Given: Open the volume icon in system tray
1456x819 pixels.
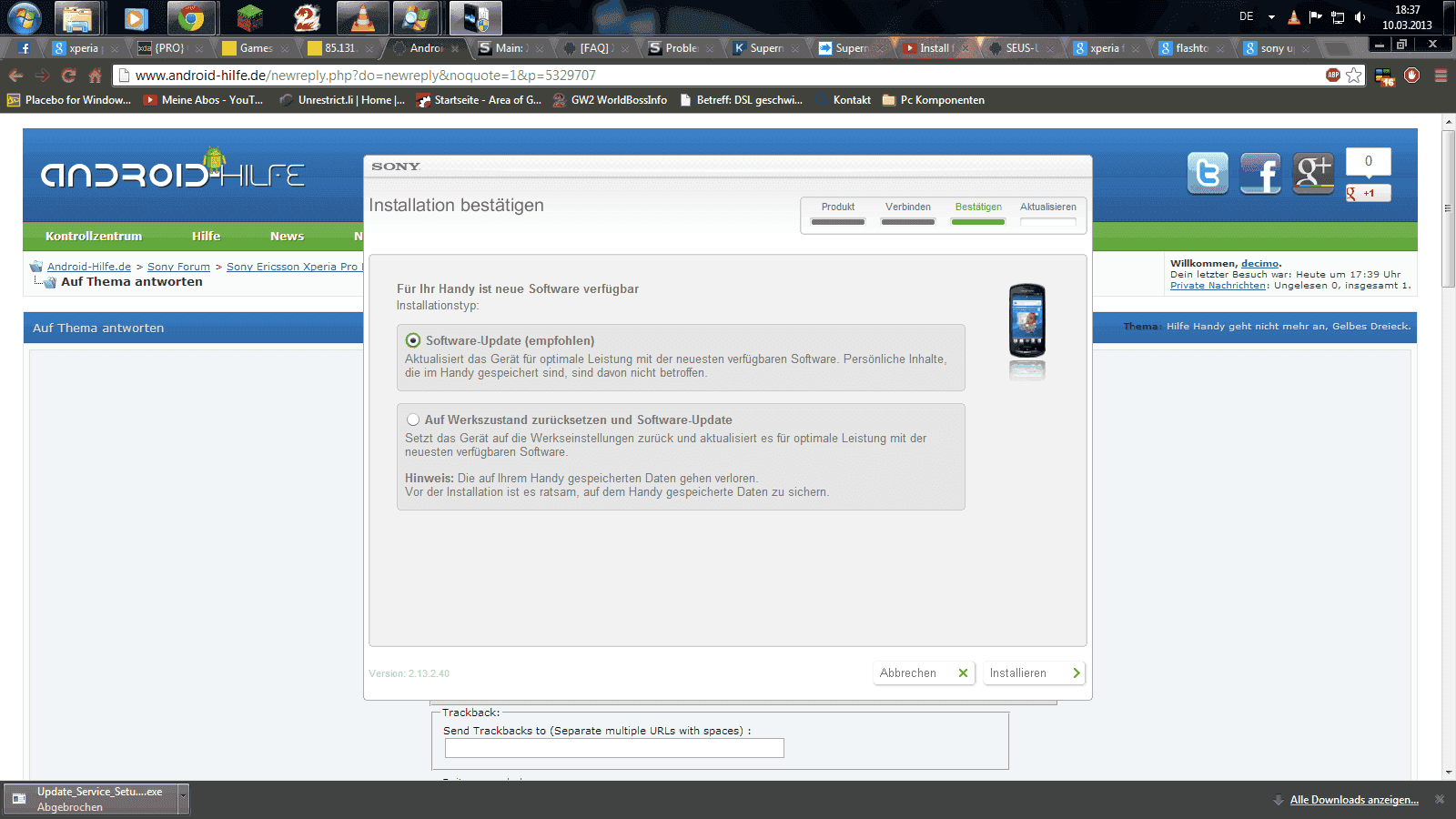Looking at the screenshot, I should tap(1360, 17).
